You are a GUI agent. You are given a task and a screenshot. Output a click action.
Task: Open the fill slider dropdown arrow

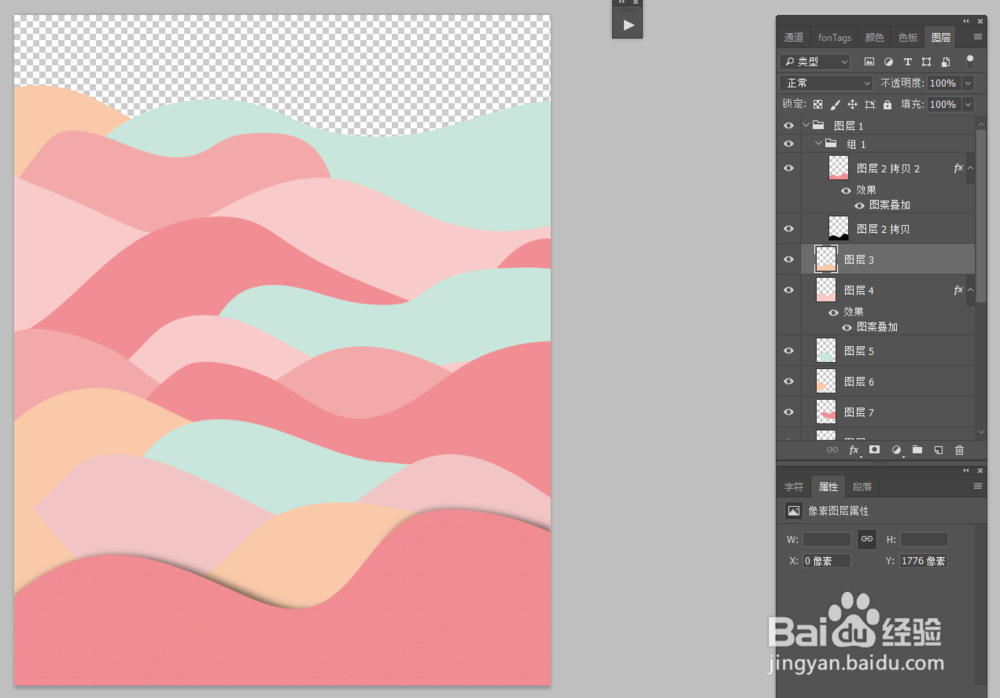pyautogui.click(x=968, y=104)
